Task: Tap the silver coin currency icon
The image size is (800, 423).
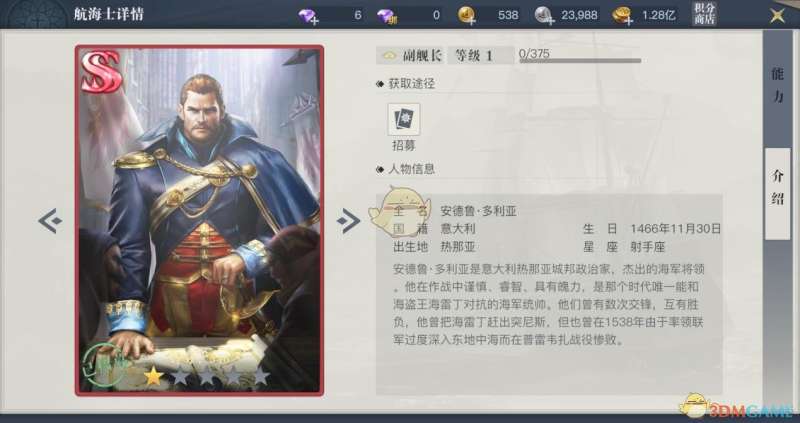Action: pos(545,16)
